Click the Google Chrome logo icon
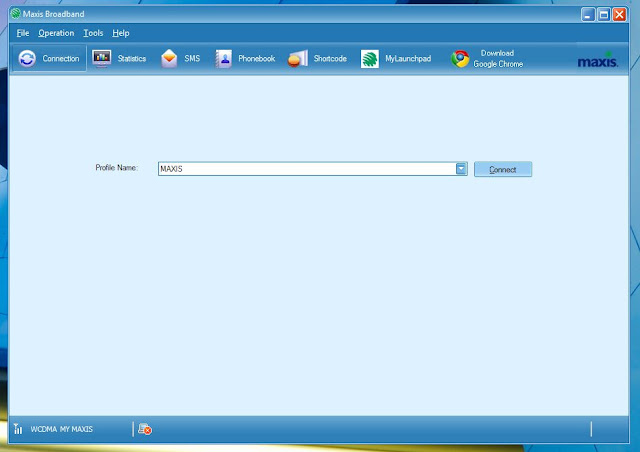Screen dimensions: 640x452 pyautogui.click(x=460, y=59)
